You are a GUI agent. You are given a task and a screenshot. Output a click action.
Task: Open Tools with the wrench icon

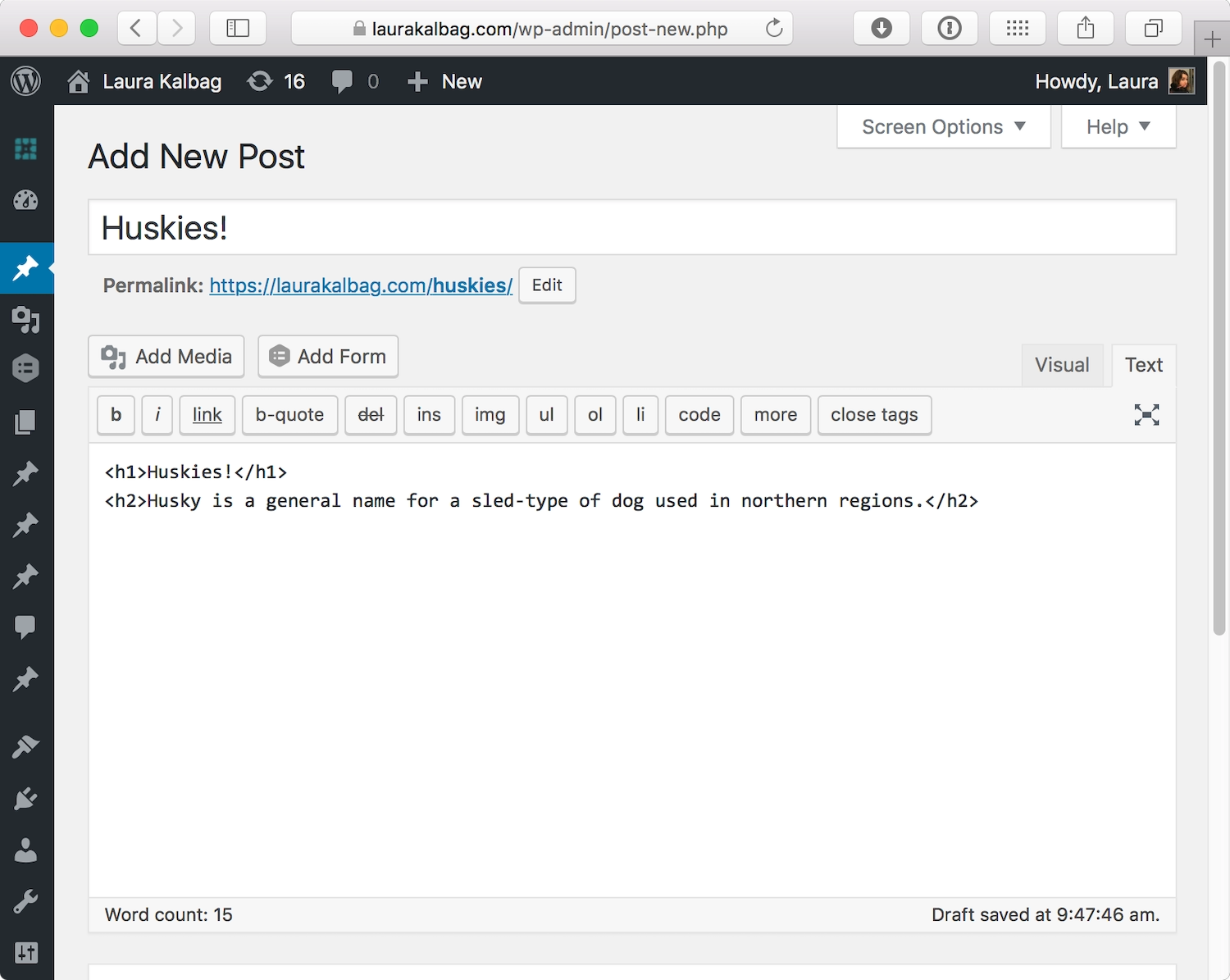click(x=26, y=900)
